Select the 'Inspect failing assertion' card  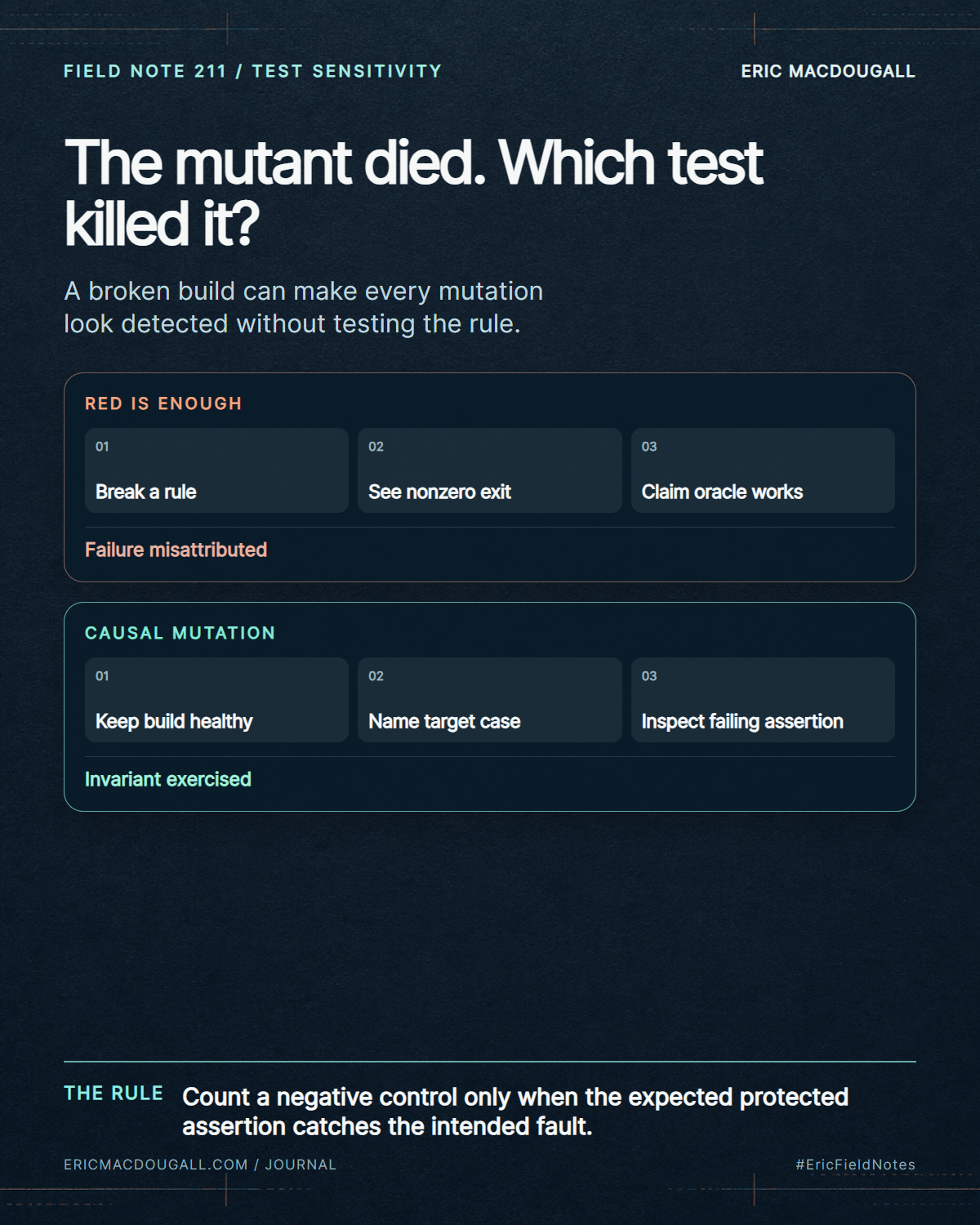pos(763,700)
